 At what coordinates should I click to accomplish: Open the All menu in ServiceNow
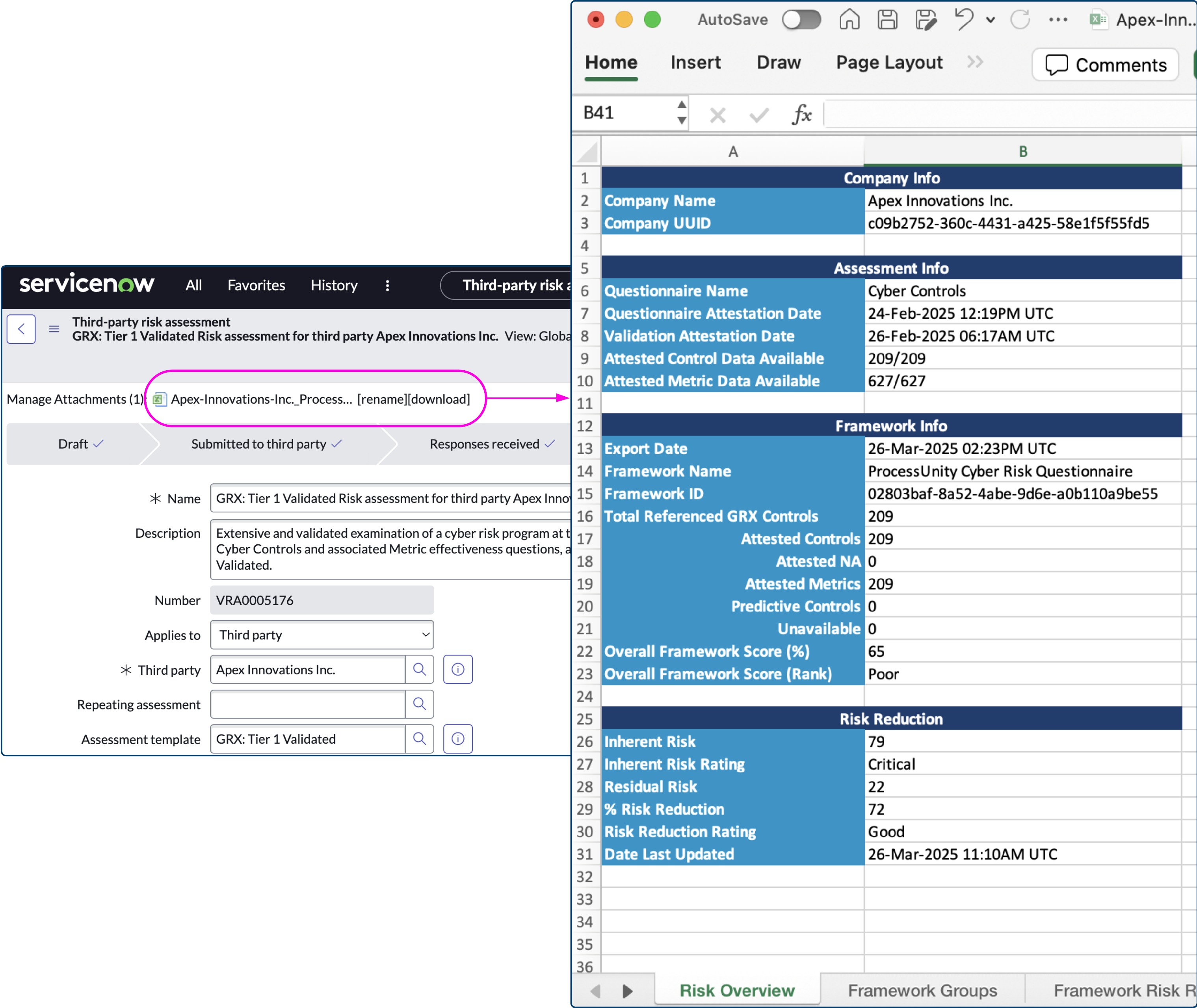click(193, 285)
